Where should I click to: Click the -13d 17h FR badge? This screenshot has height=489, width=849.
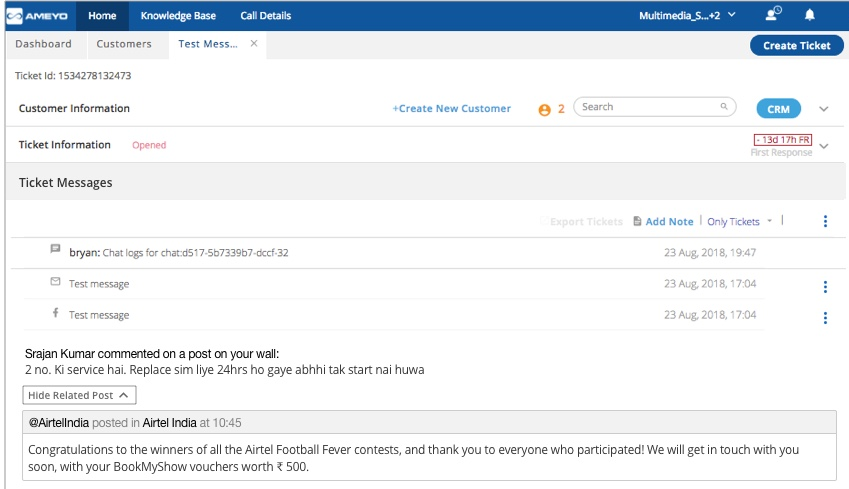[782, 140]
